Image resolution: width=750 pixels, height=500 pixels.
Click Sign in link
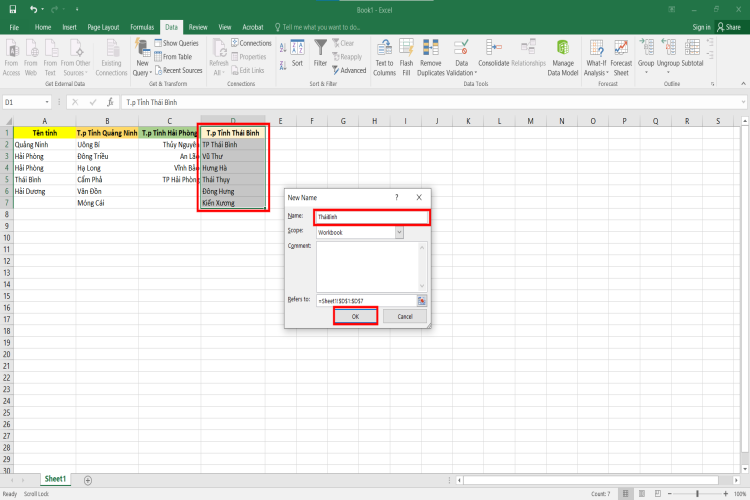pyautogui.click(x=701, y=27)
